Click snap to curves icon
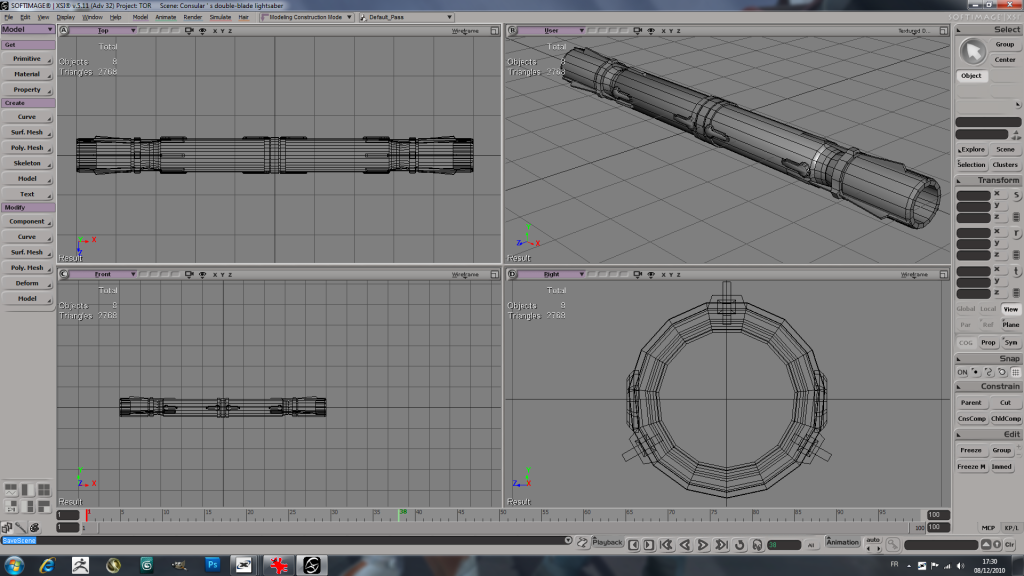1024x576 pixels. click(x=989, y=372)
